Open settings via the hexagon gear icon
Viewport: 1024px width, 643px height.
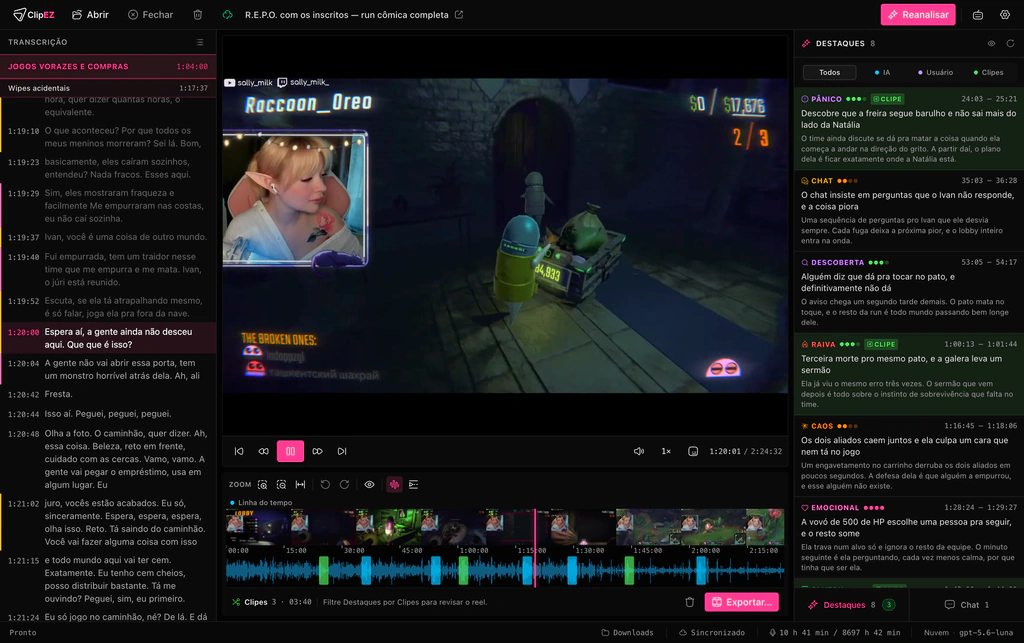pyautogui.click(x=1005, y=14)
